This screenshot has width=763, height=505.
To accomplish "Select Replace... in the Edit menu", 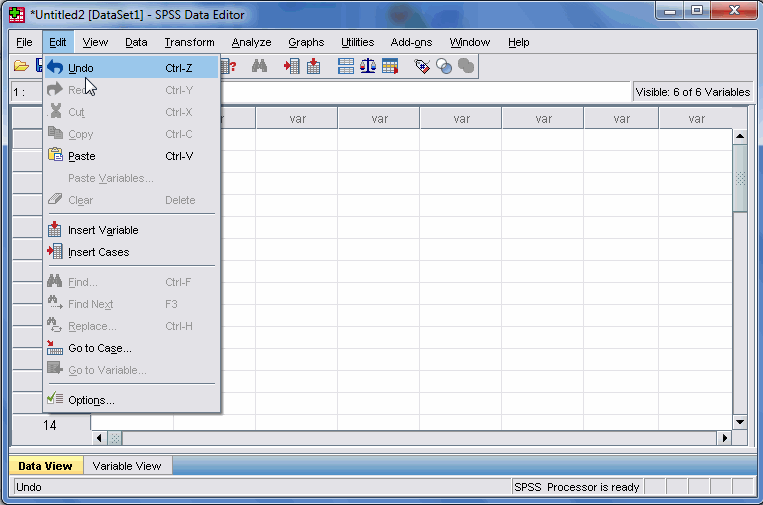I will 131,326.
